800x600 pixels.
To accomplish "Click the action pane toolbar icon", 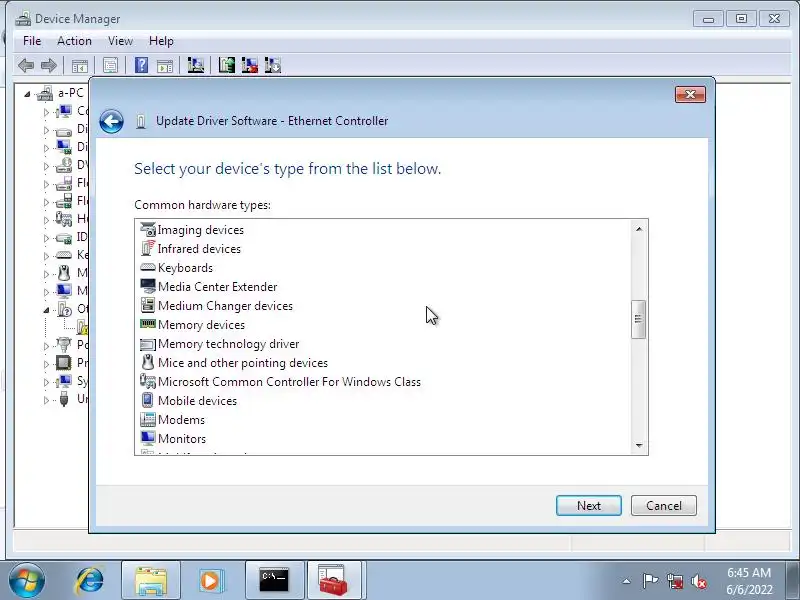I will pyautogui.click(x=165, y=65).
